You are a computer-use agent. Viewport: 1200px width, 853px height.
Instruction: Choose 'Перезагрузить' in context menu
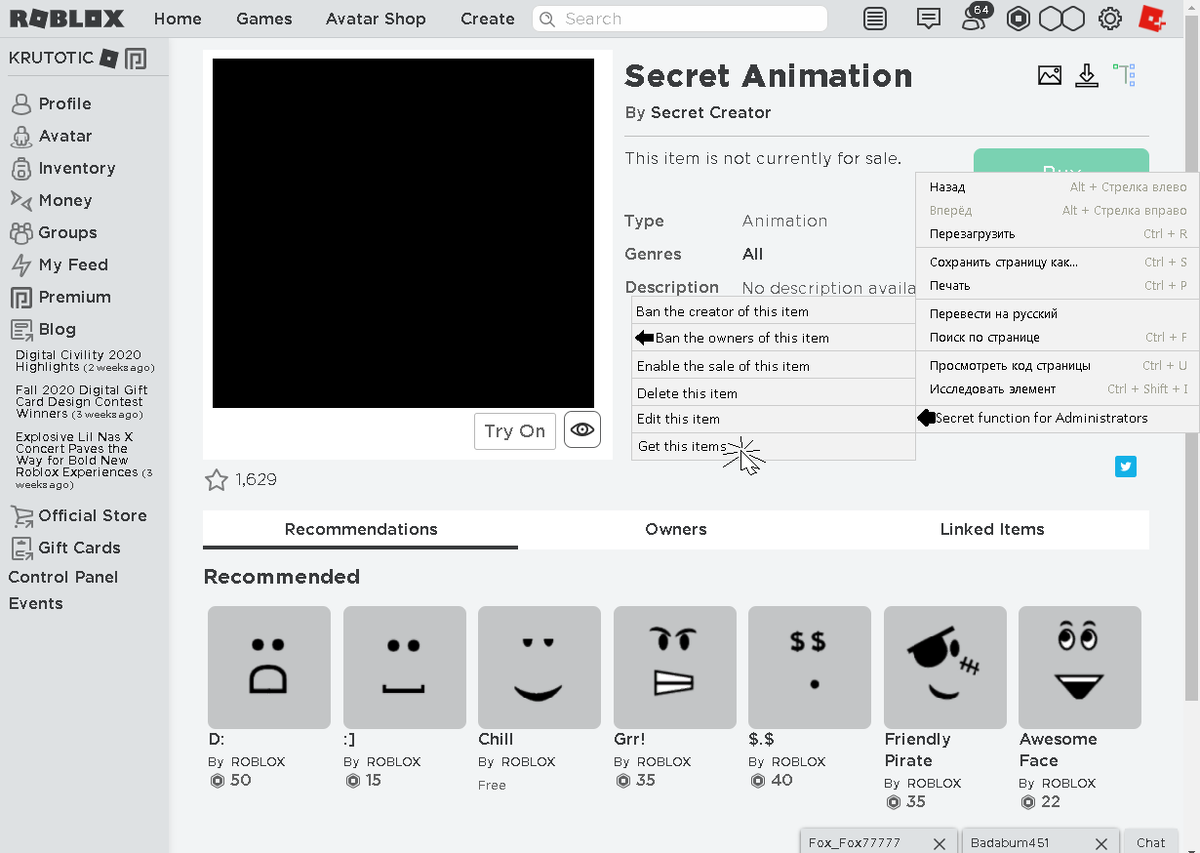pyautogui.click(x=1057, y=234)
